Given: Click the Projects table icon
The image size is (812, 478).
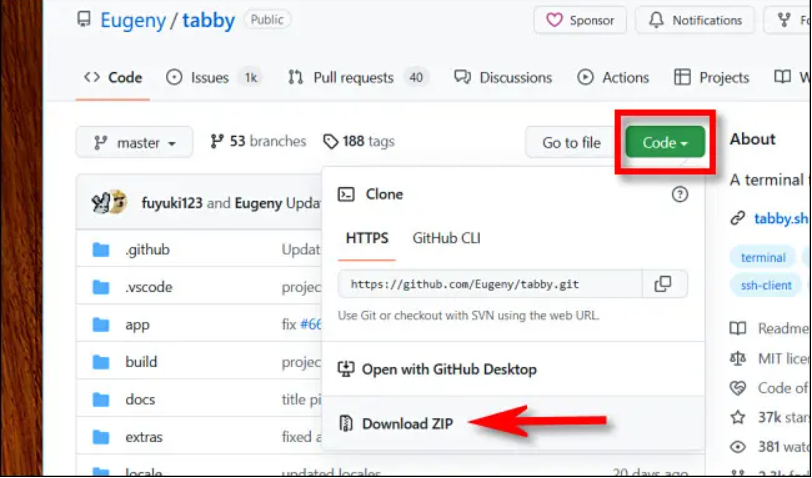Looking at the screenshot, I should pyautogui.click(x=682, y=77).
